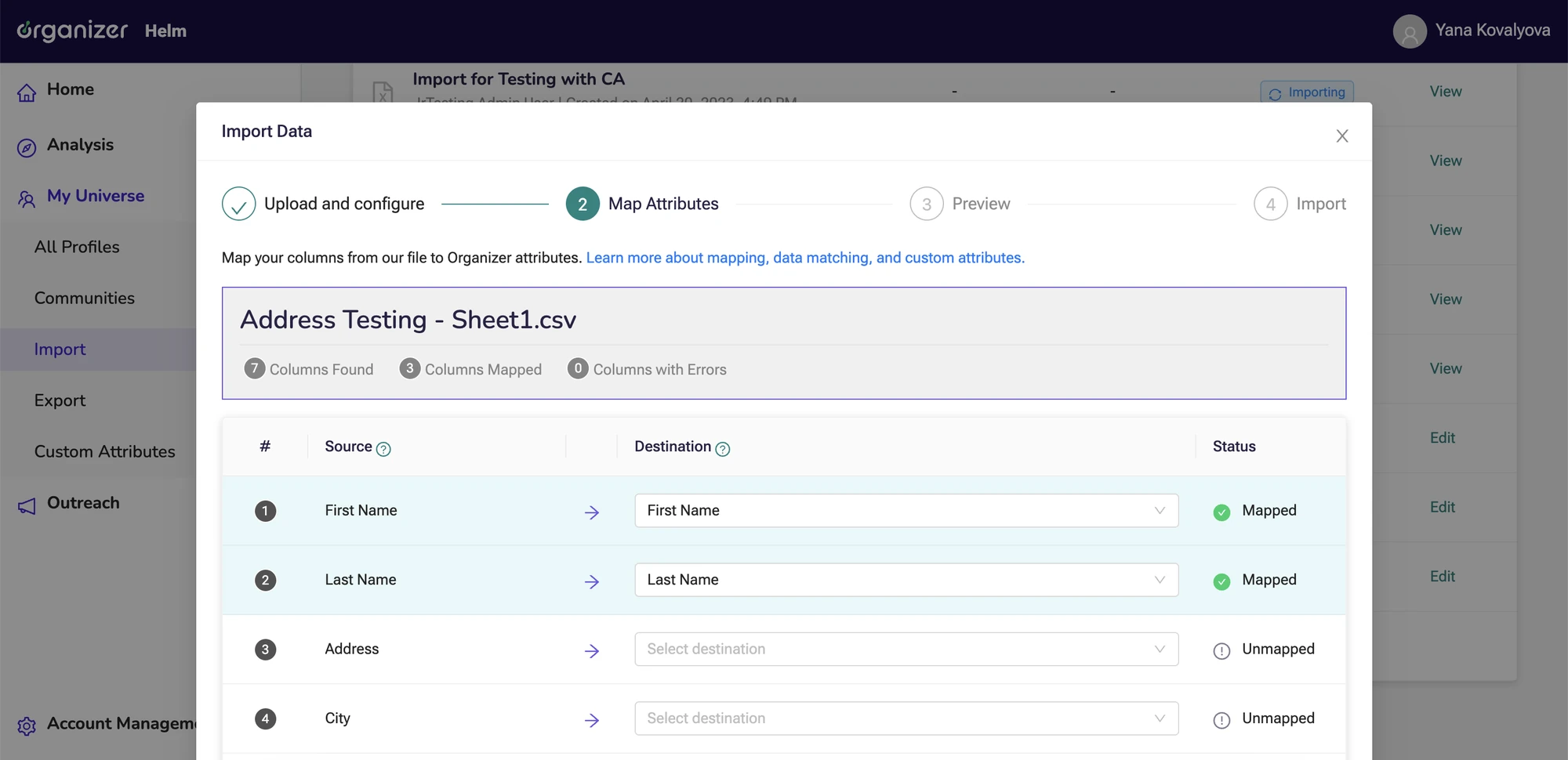This screenshot has height=760, width=1568.
Task: Click the Helm label in header
Action: point(165,31)
